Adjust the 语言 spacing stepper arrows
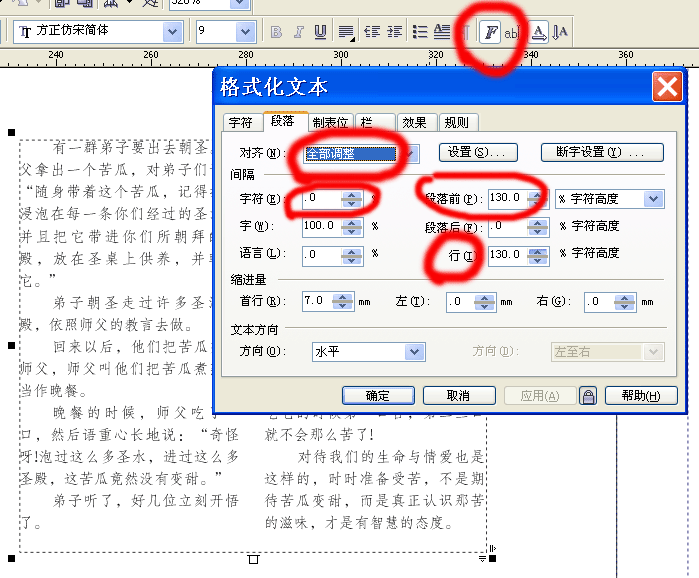Image resolution: width=699 pixels, height=578 pixels. pos(352,256)
